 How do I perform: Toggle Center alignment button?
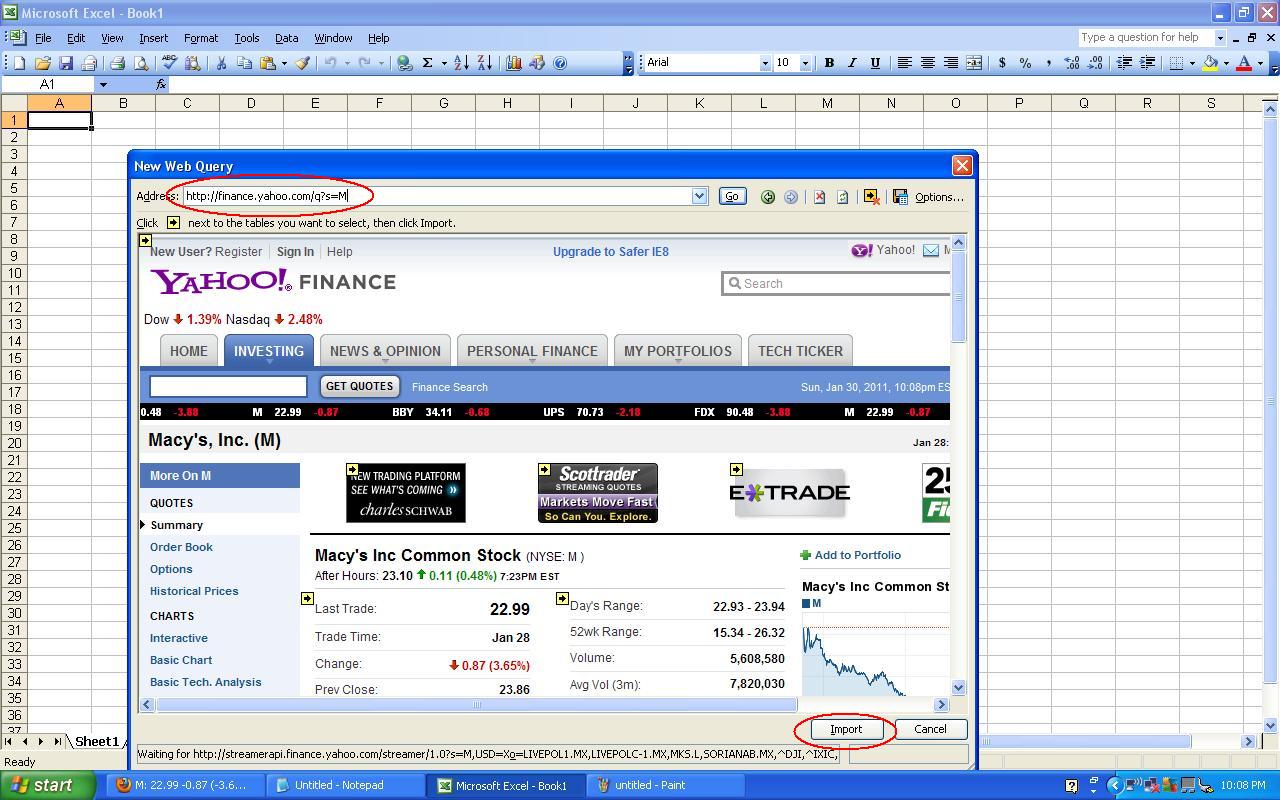click(x=927, y=63)
